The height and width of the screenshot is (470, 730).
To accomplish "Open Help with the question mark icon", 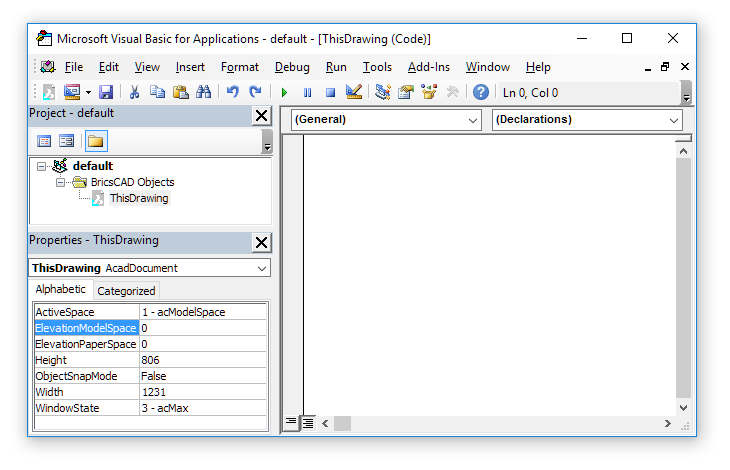I will point(481,92).
